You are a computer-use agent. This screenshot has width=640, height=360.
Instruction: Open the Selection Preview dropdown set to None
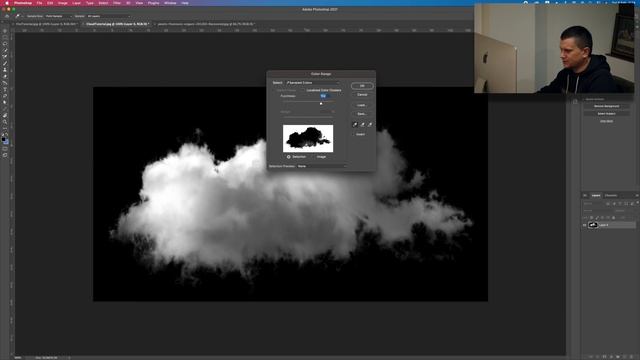[321, 166]
